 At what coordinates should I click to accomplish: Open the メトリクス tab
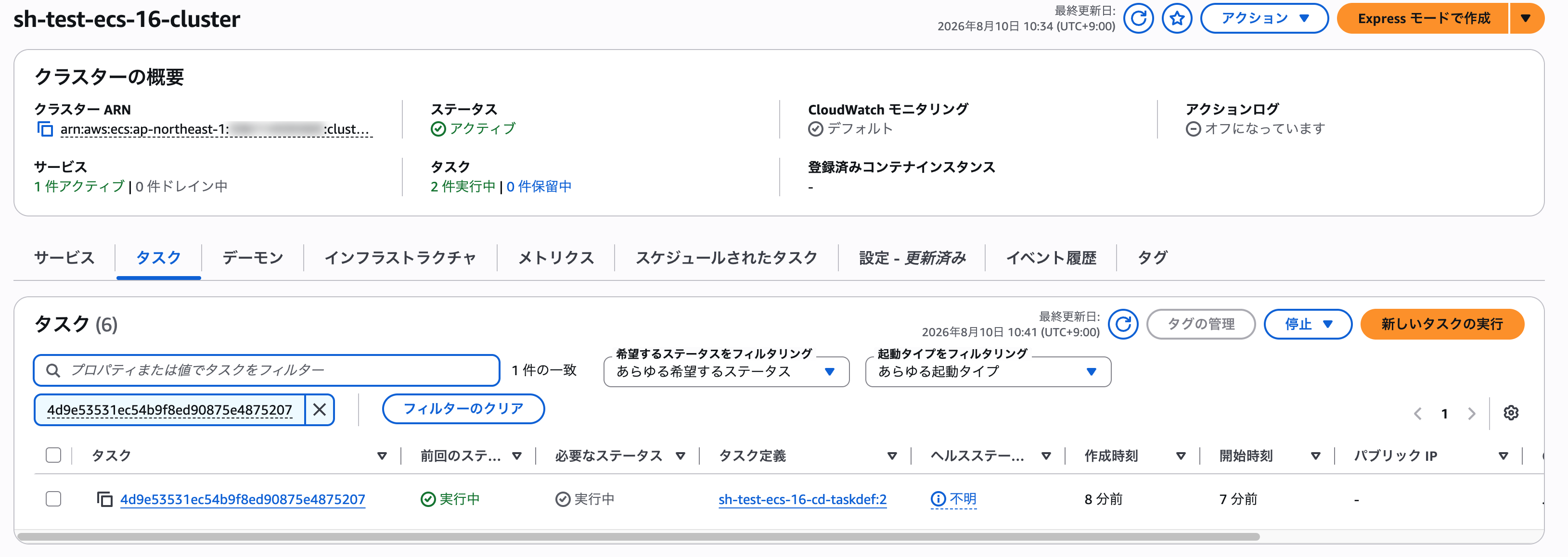(x=556, y=258)
